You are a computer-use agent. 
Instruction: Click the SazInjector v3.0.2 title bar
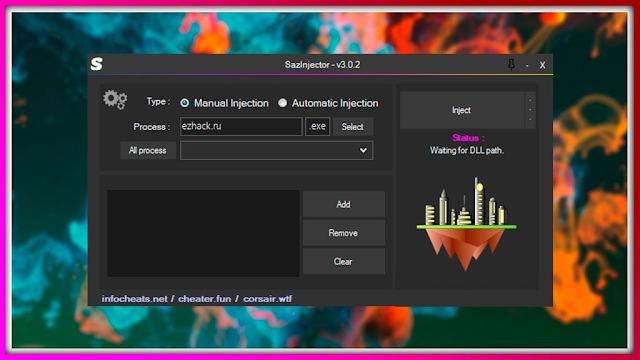pos(322,65)
